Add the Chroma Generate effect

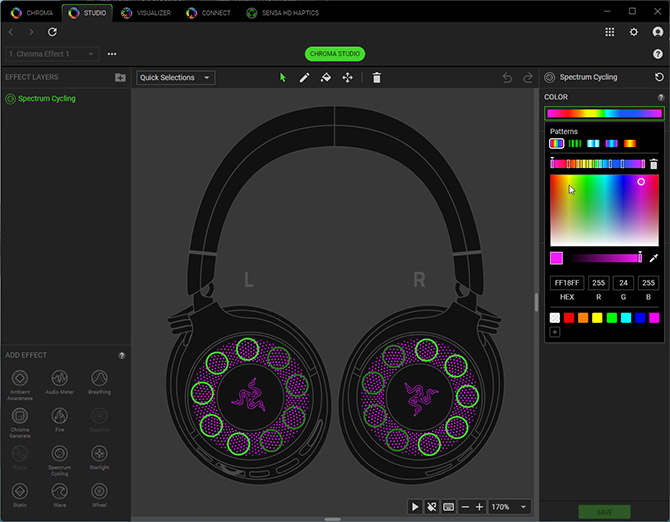(x=20, y=422)
